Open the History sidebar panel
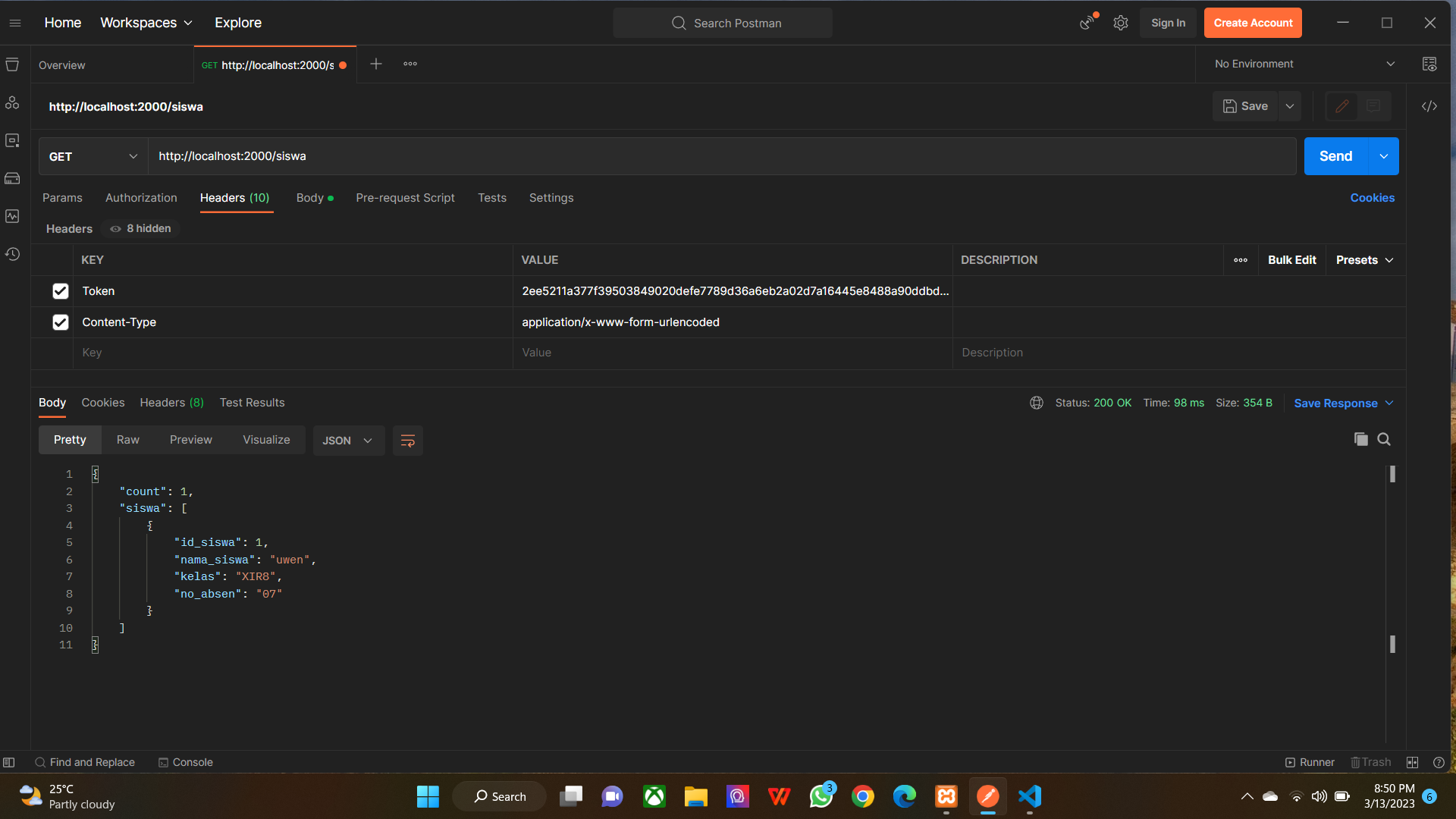Viewport: 1456px width, 819px height. coord(12,254)
